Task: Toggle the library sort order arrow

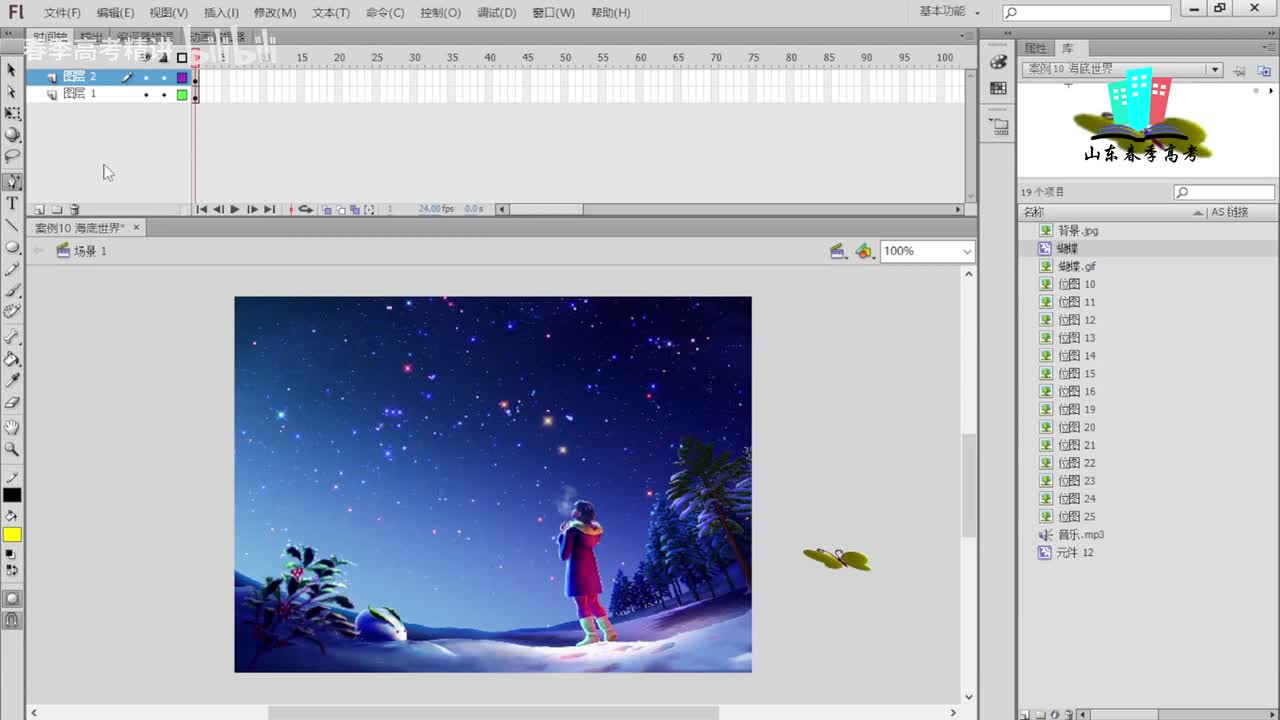Action: click(1198, 213)
